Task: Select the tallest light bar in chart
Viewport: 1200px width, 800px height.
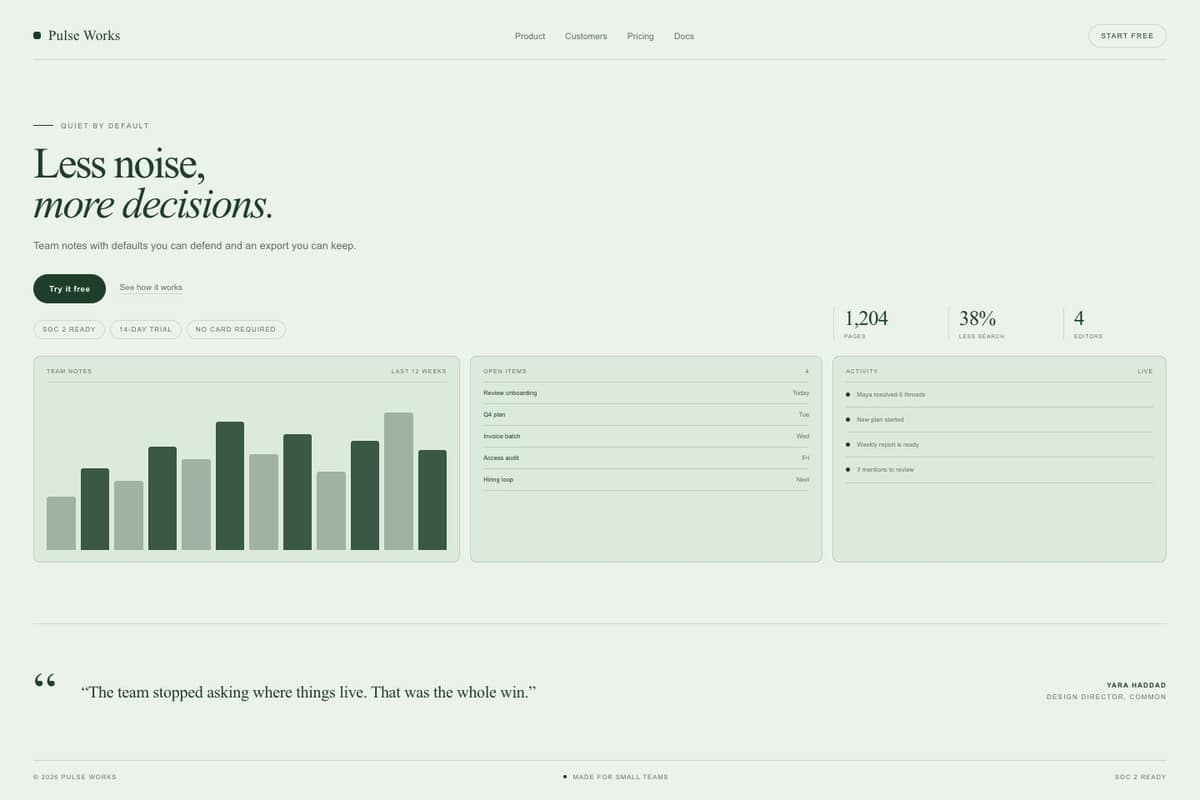Action: (399, 481)
